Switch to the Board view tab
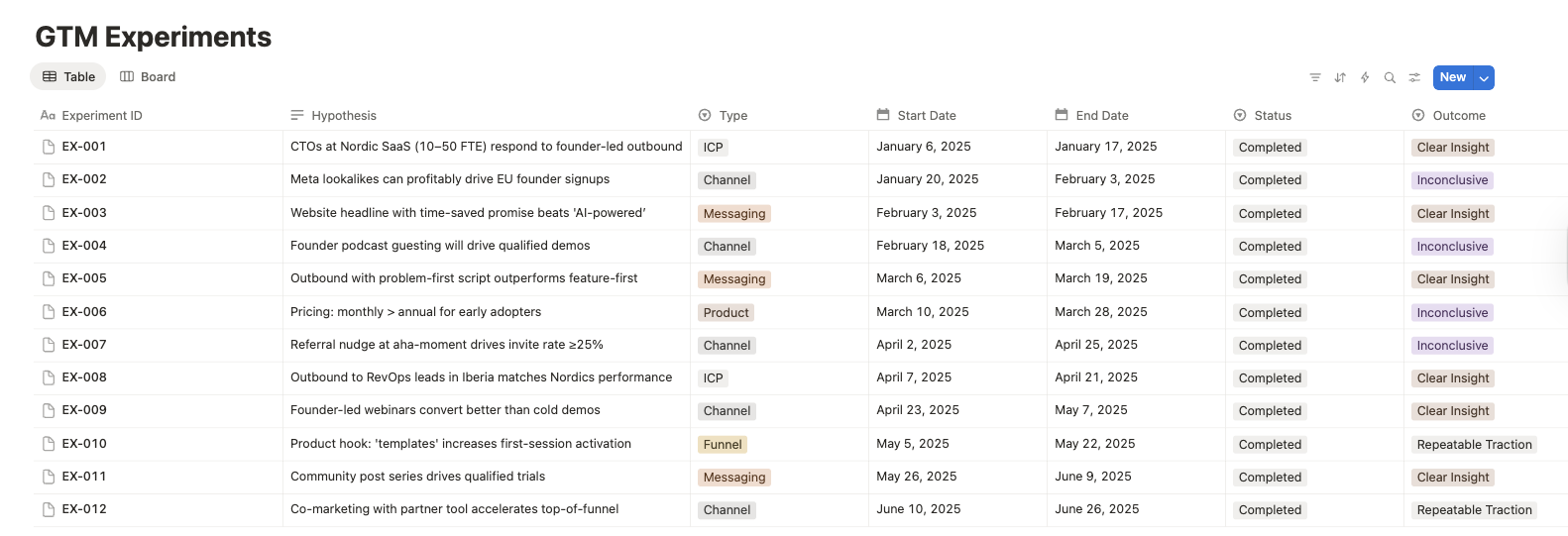Viewport: 1568px width, 536px height. click(148, 76)
